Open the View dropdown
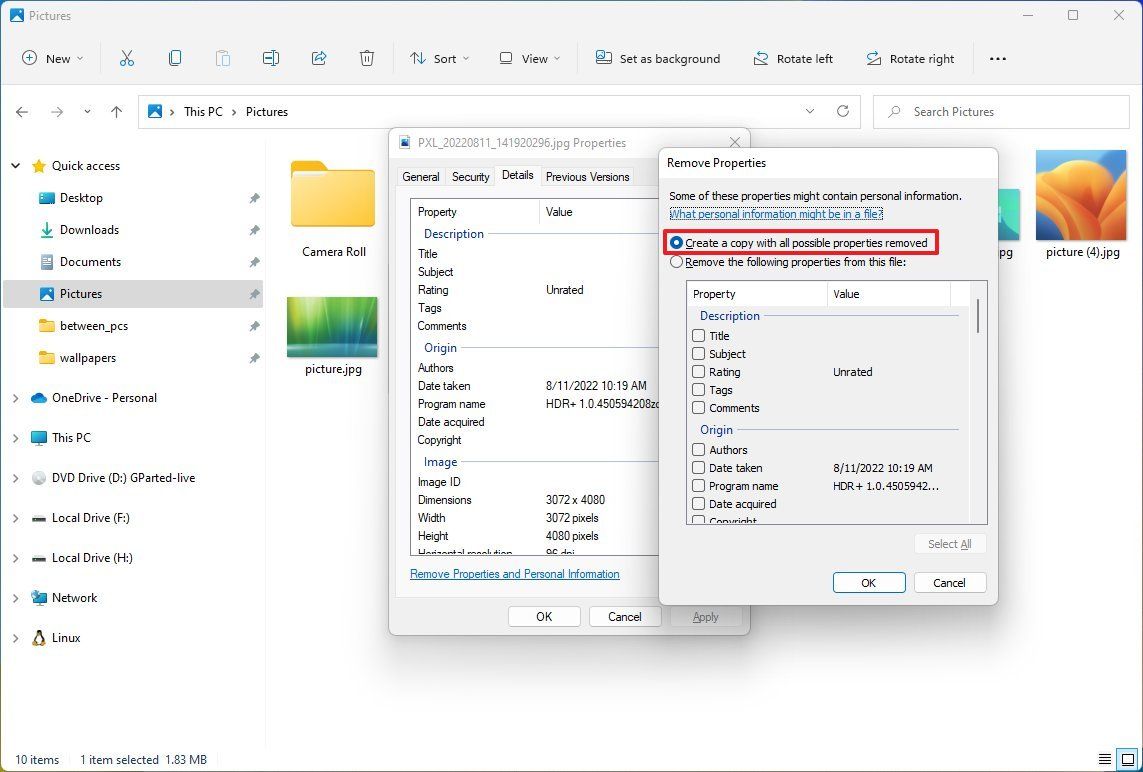1143x772 pixels. 528,58
